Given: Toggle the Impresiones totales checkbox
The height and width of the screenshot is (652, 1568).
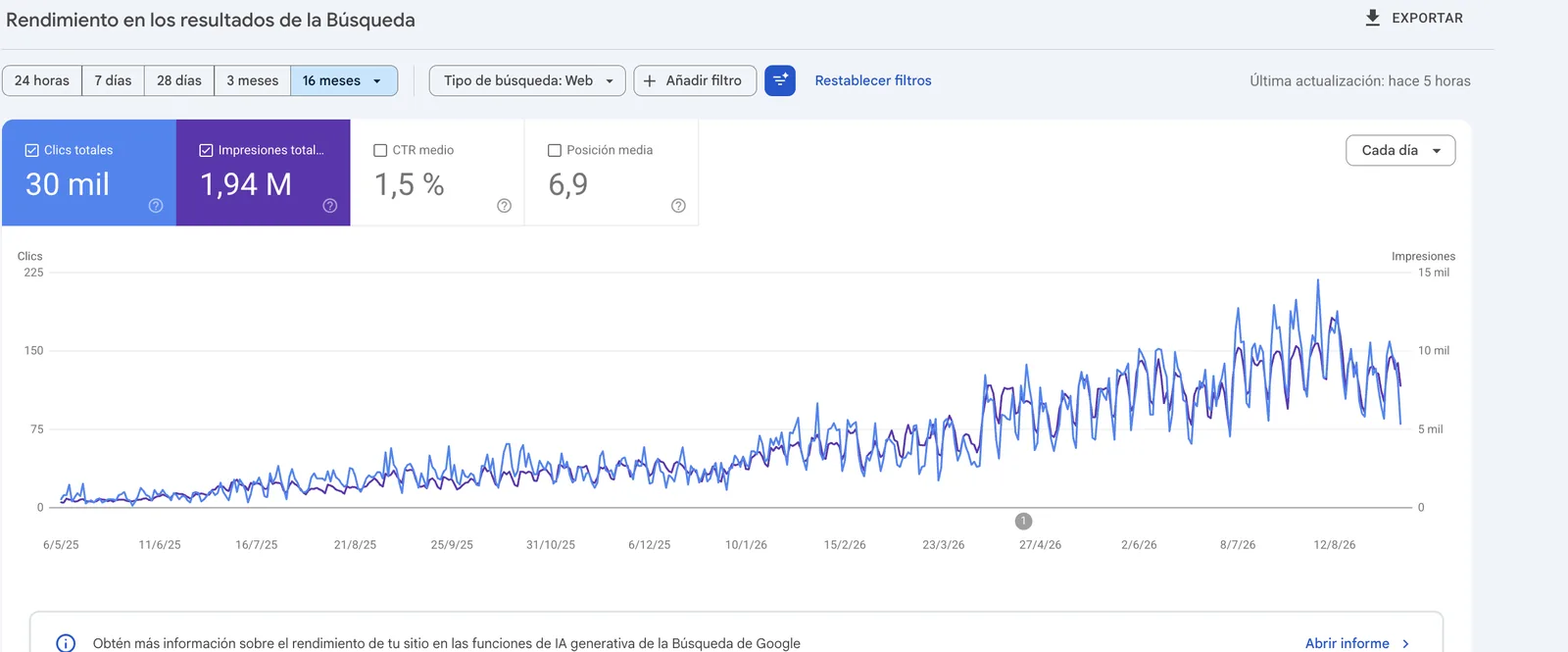Looking at the screenshot, I should click(206, 150).
